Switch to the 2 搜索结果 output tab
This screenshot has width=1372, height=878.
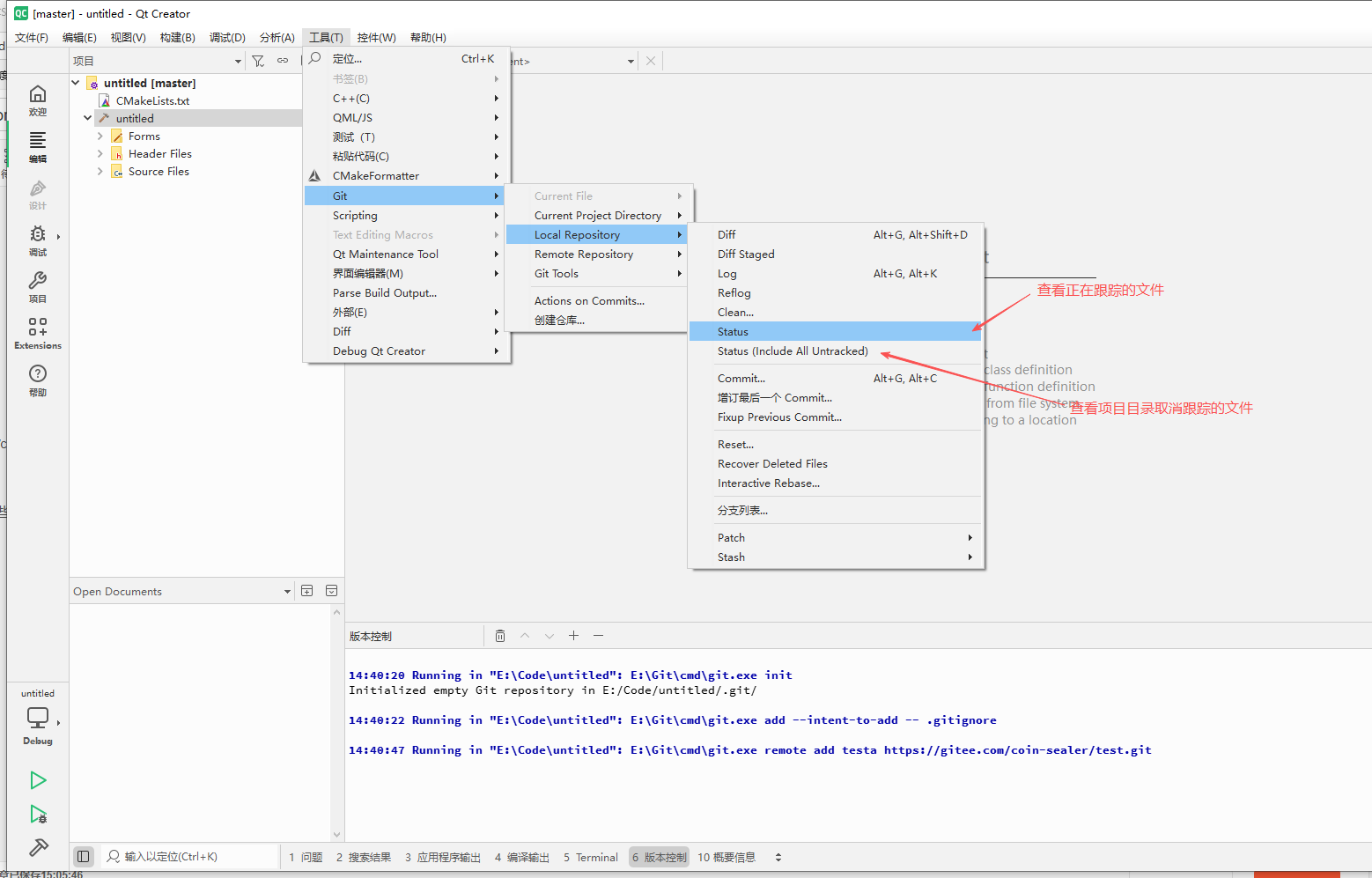click(x=364, y=857)
